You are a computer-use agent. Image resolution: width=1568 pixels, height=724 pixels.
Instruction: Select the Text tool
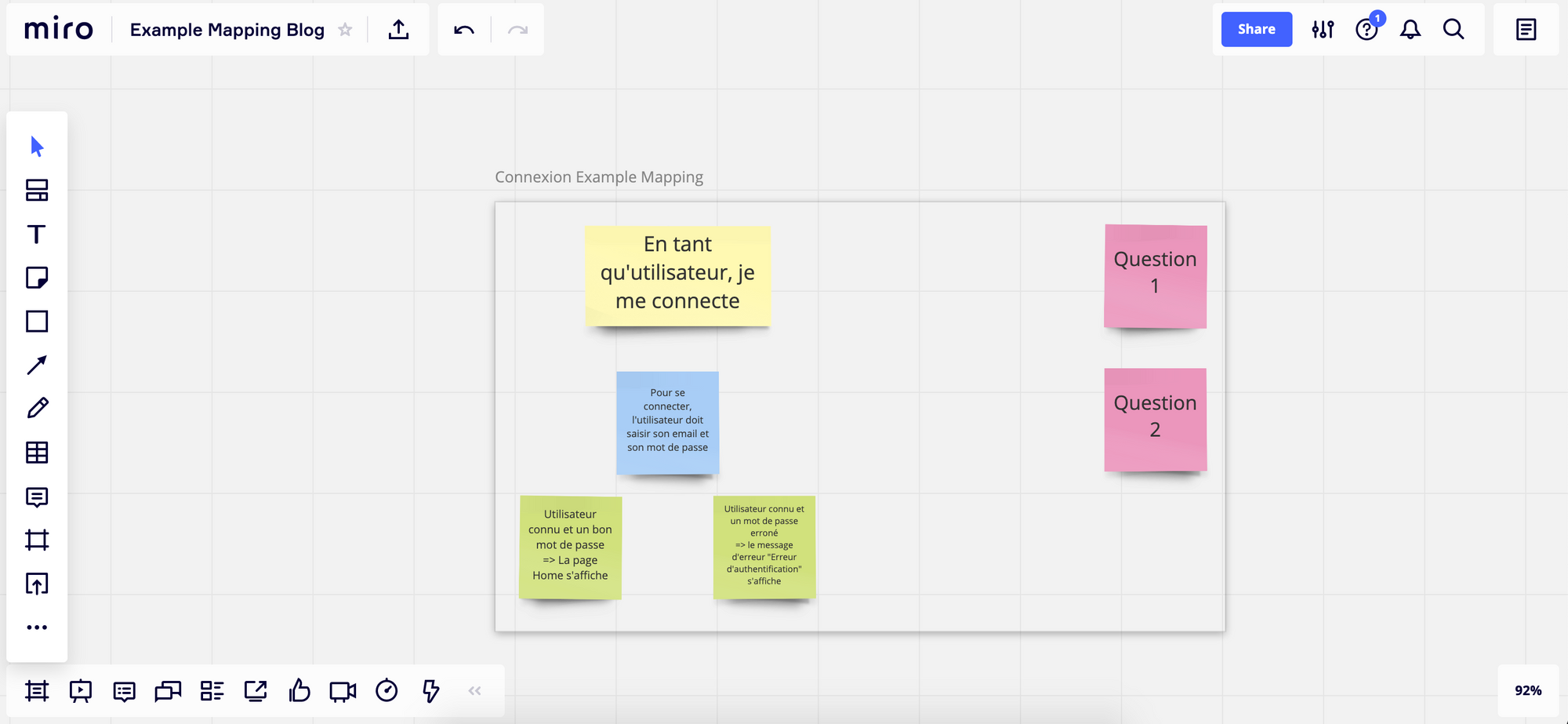[x=37, y=234]
